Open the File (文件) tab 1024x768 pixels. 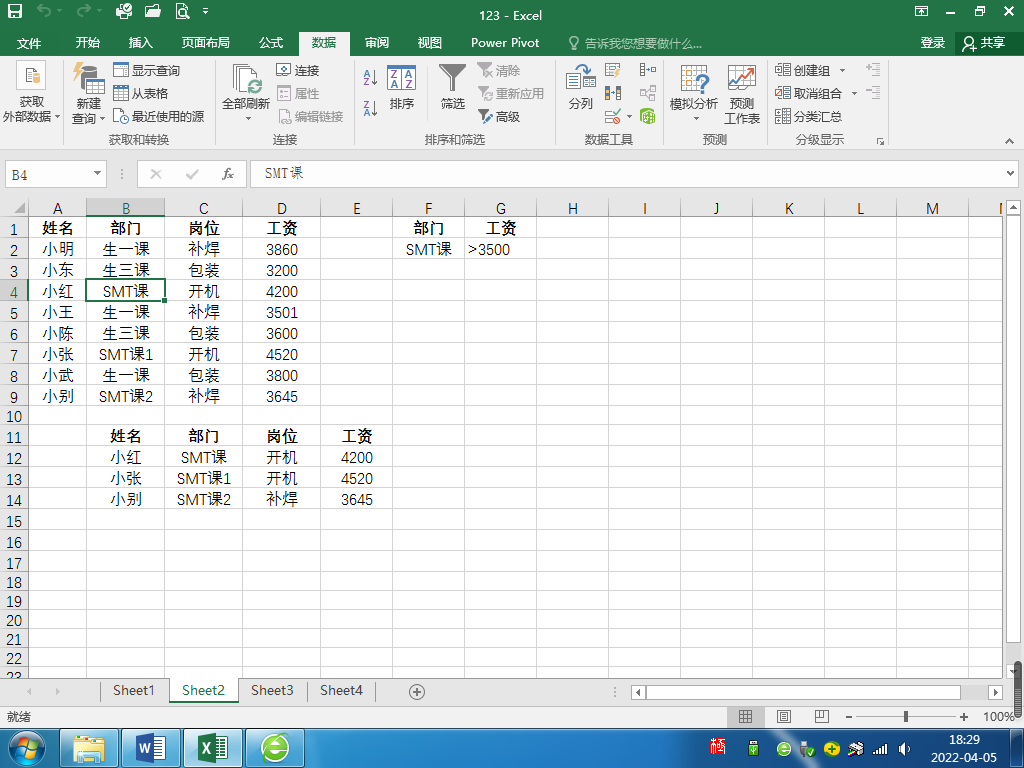point(29,43)
